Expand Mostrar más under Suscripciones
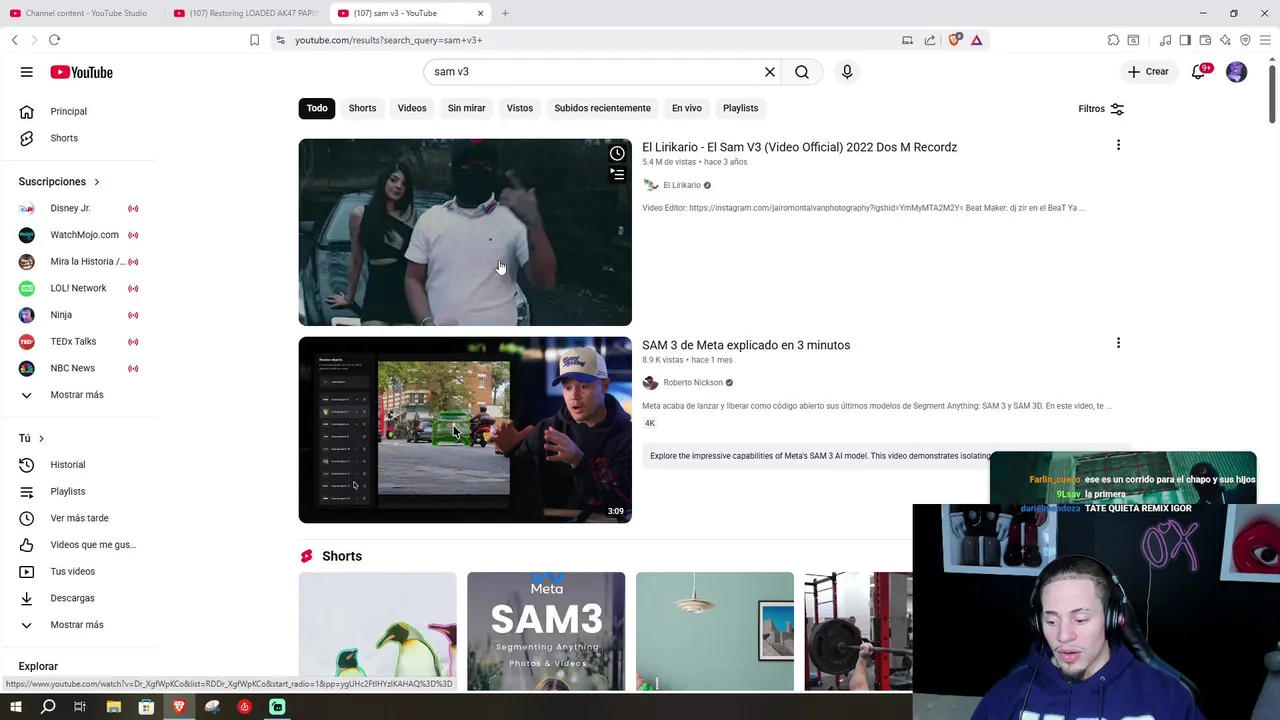The width and height of the screenshot is (1280, 720). [77, 395]
